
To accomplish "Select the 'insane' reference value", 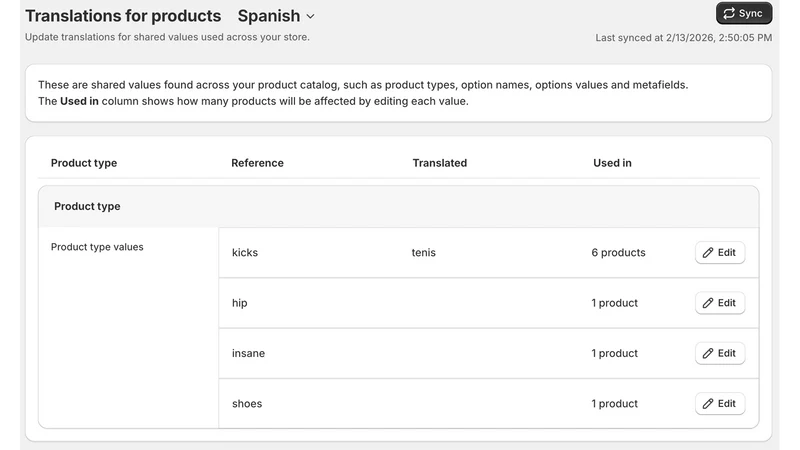I will [248, 353].
